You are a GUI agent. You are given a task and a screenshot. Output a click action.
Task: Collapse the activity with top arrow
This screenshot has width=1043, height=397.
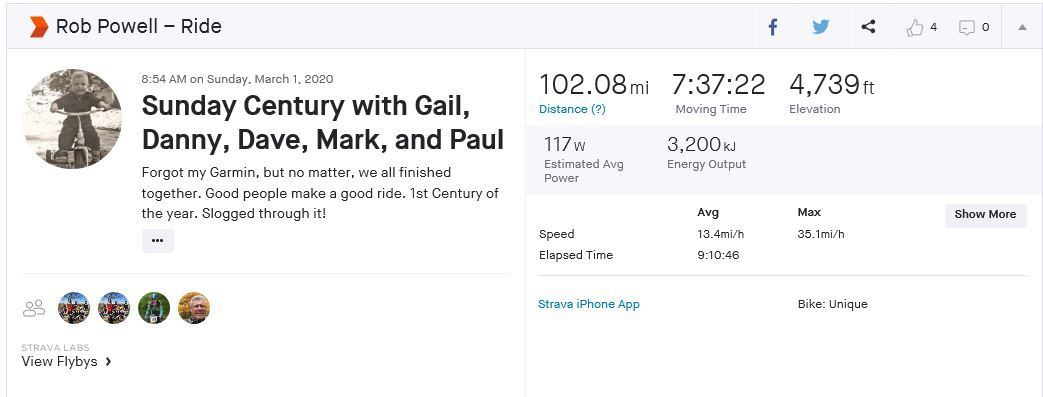click(x=1022, y=27)
